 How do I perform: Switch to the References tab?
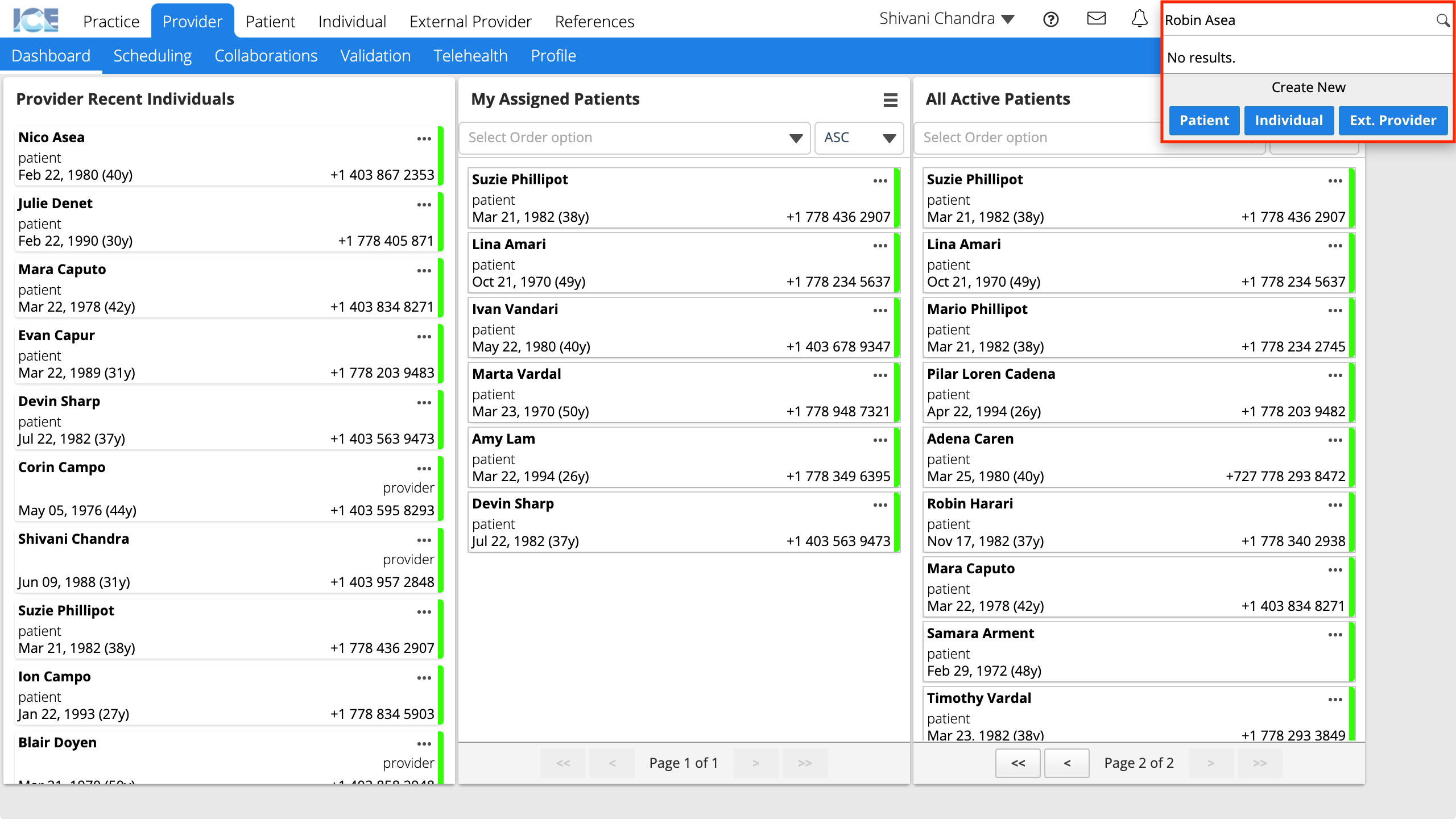[594, 22]
